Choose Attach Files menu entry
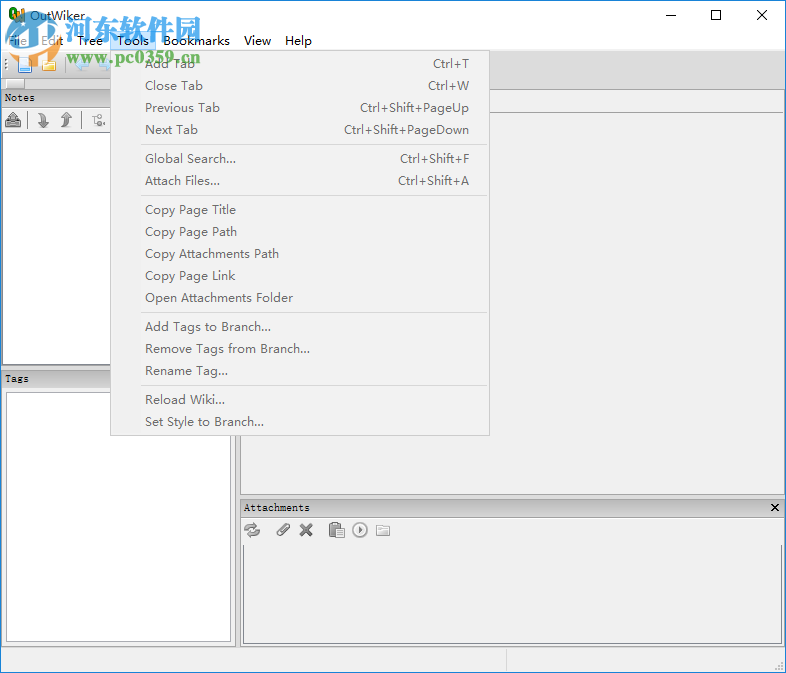 pos(300,181)
